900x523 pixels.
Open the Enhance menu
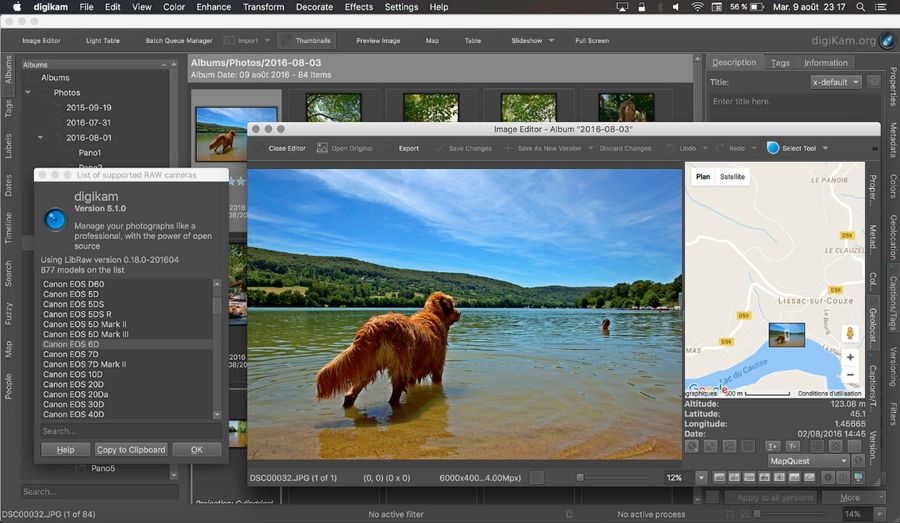coord(213,7)
